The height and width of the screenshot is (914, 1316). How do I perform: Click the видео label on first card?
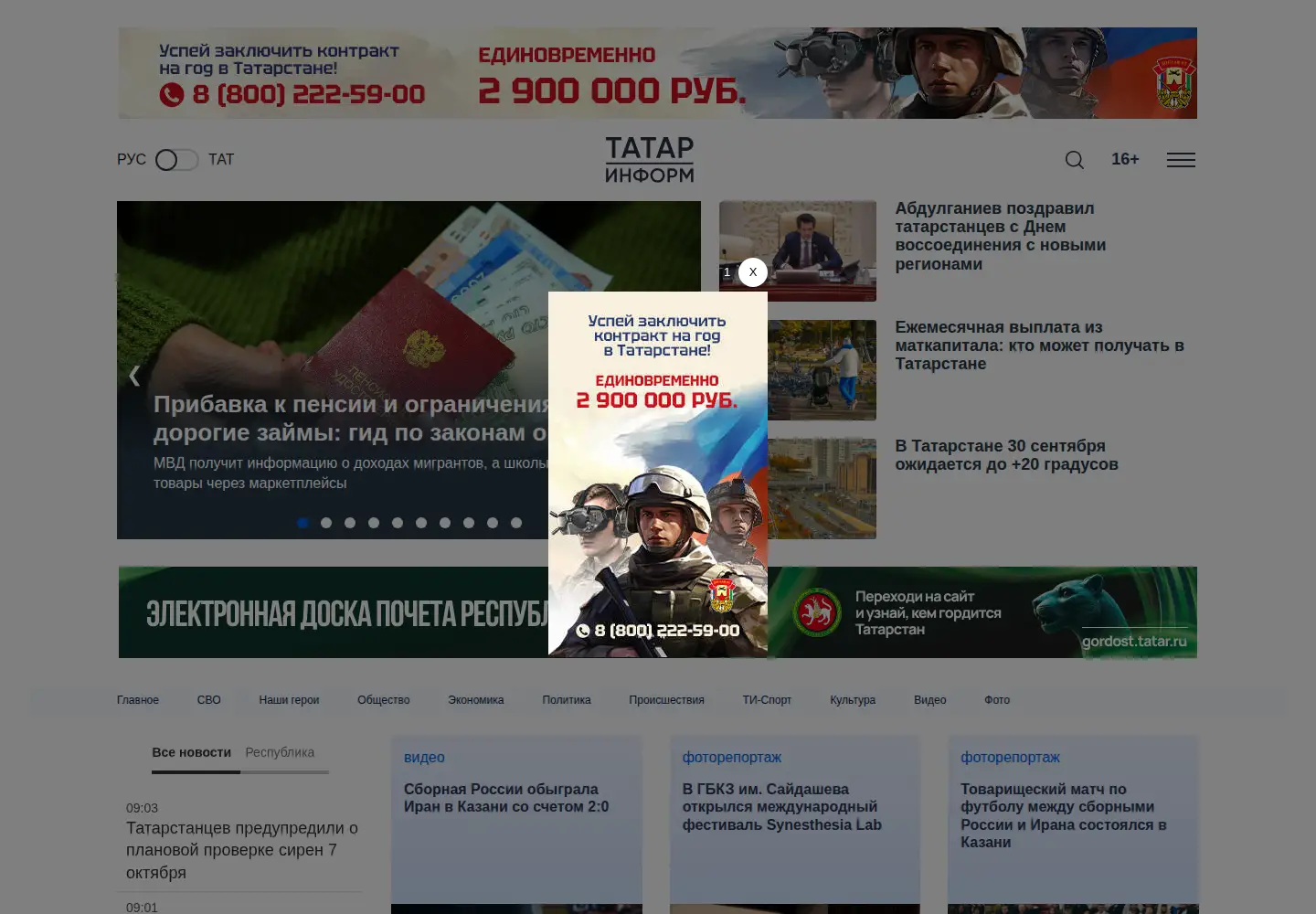424,758
